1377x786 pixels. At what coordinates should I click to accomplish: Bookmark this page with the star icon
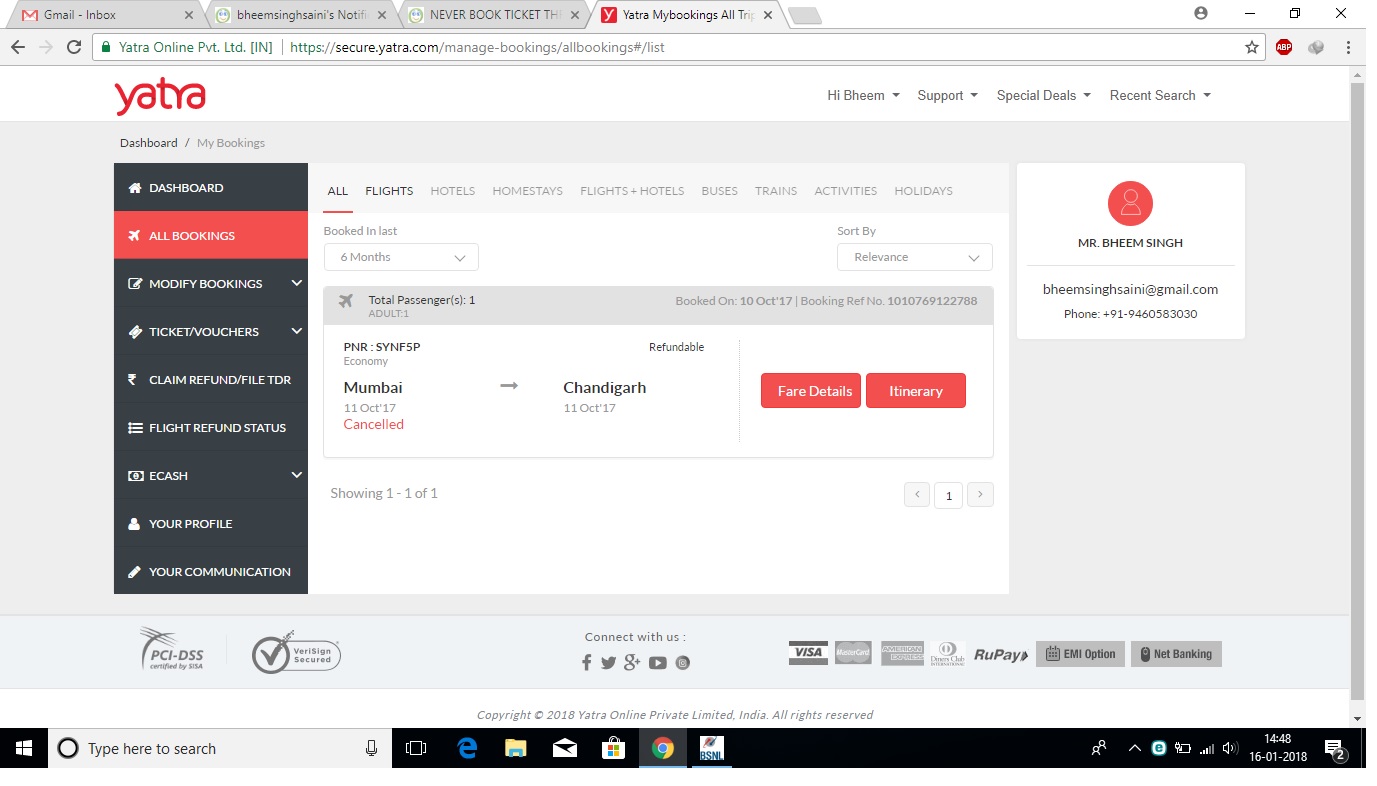1251,47
